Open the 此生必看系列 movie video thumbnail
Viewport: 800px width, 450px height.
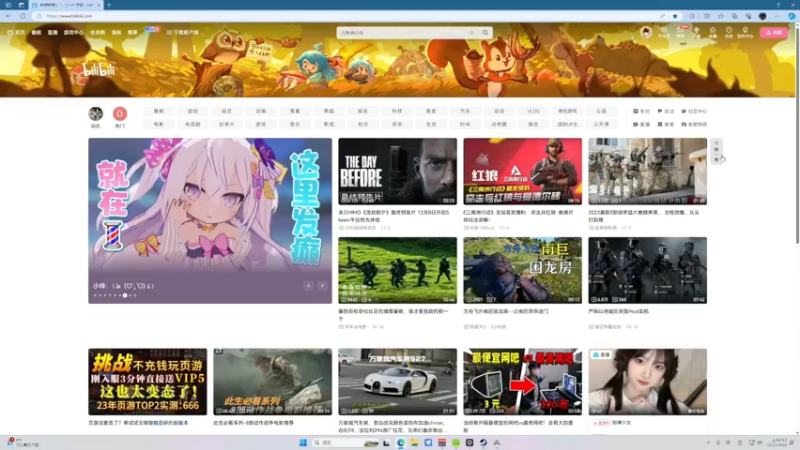click(x=272, y=382)
